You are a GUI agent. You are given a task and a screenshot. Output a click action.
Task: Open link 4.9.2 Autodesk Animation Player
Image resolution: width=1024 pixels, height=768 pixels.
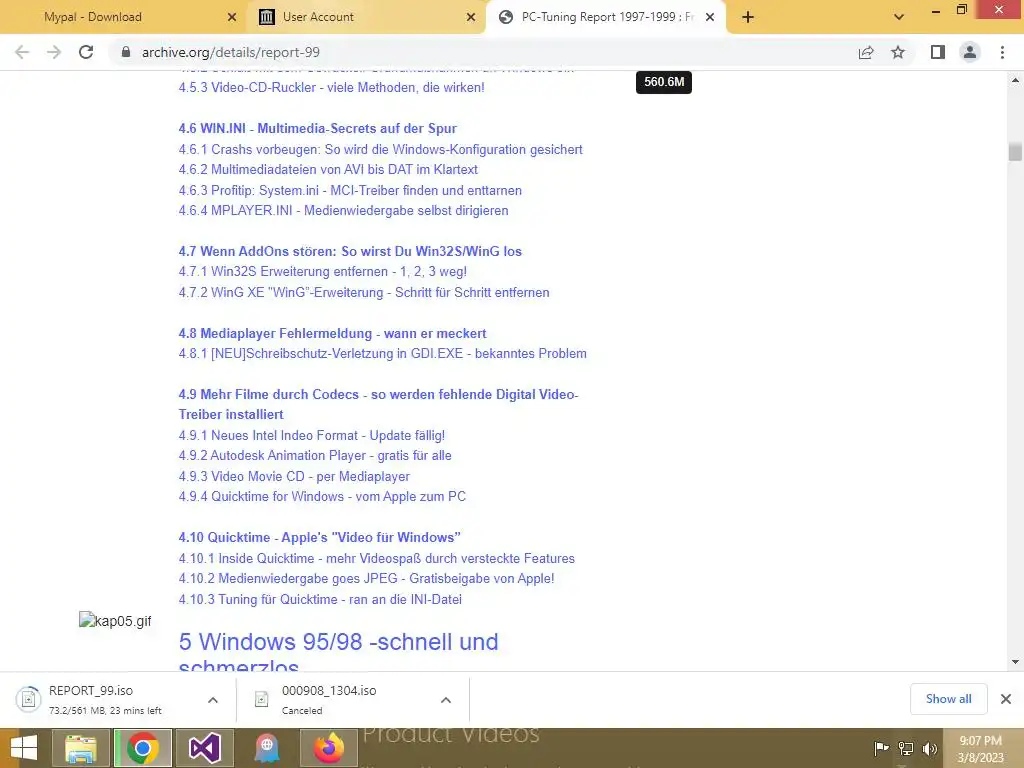point(315,456)
